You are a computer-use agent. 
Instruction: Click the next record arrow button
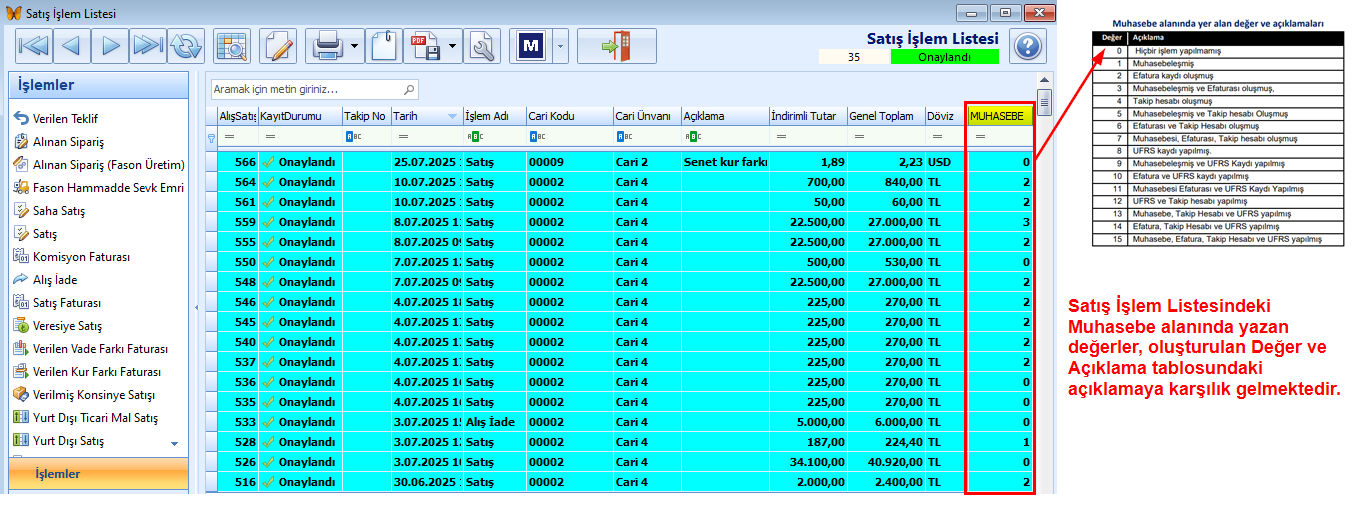coord(111,46)
